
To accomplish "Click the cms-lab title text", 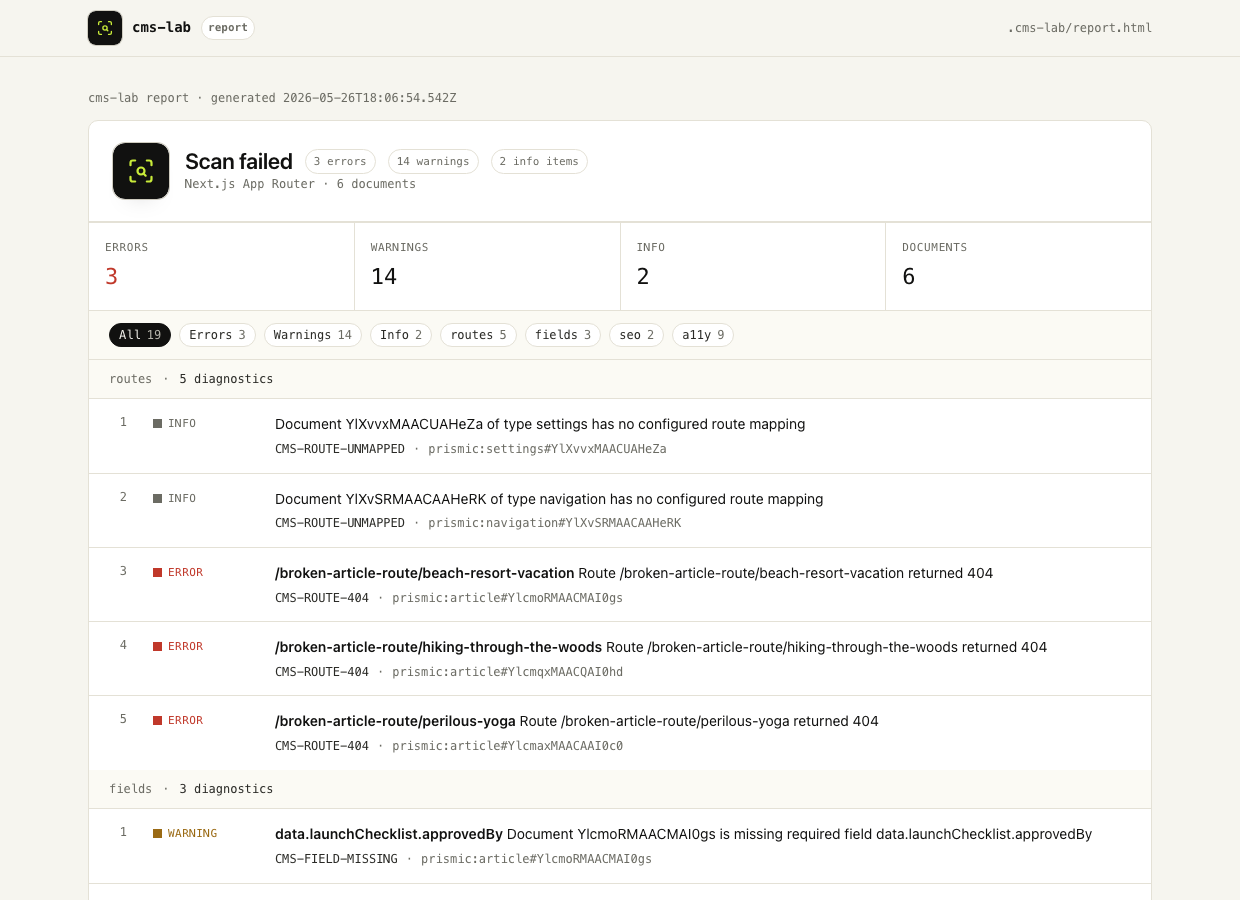I will (161, 28).
